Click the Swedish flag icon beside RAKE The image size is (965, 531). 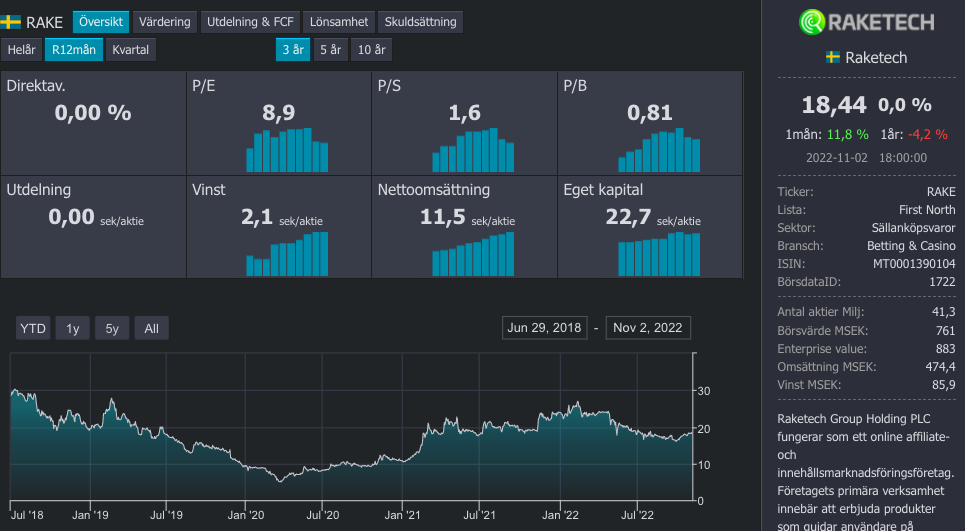click(x=12, y=22)
